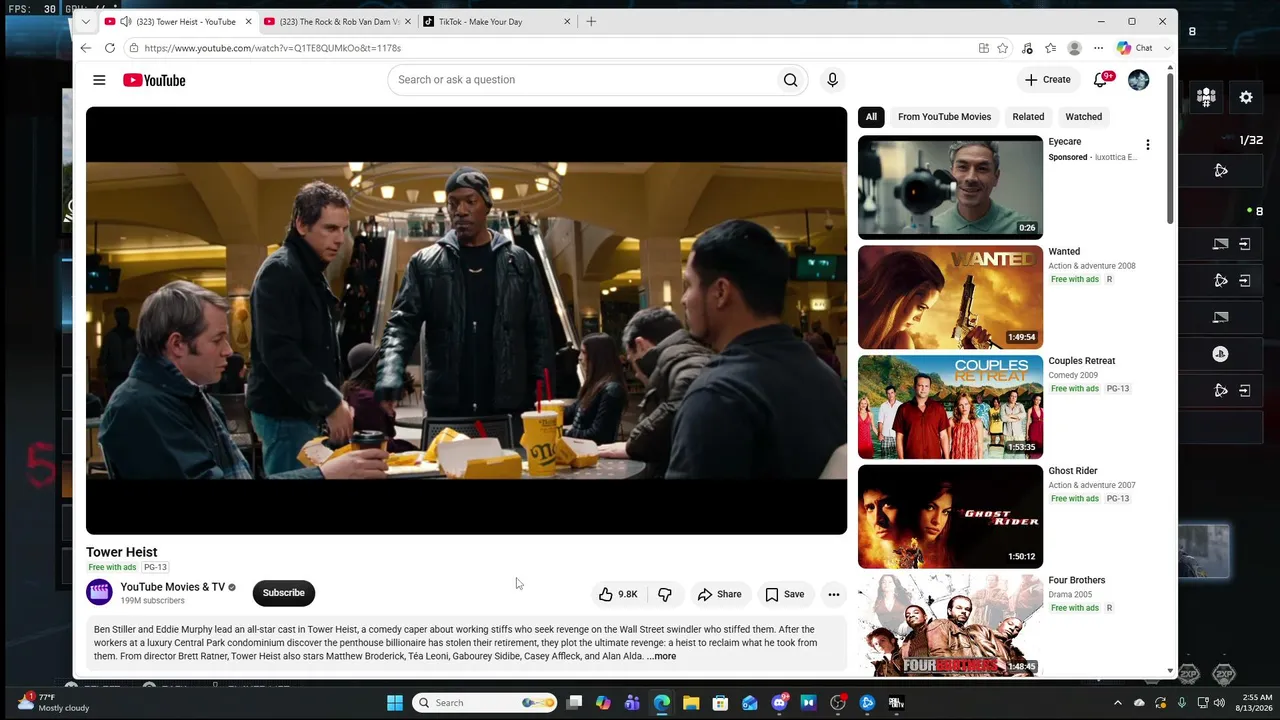Image resolution: width=1280 pixels, height=720 pixels.
Task: Click the Tower Heist video player
Action: click(466, 321)
